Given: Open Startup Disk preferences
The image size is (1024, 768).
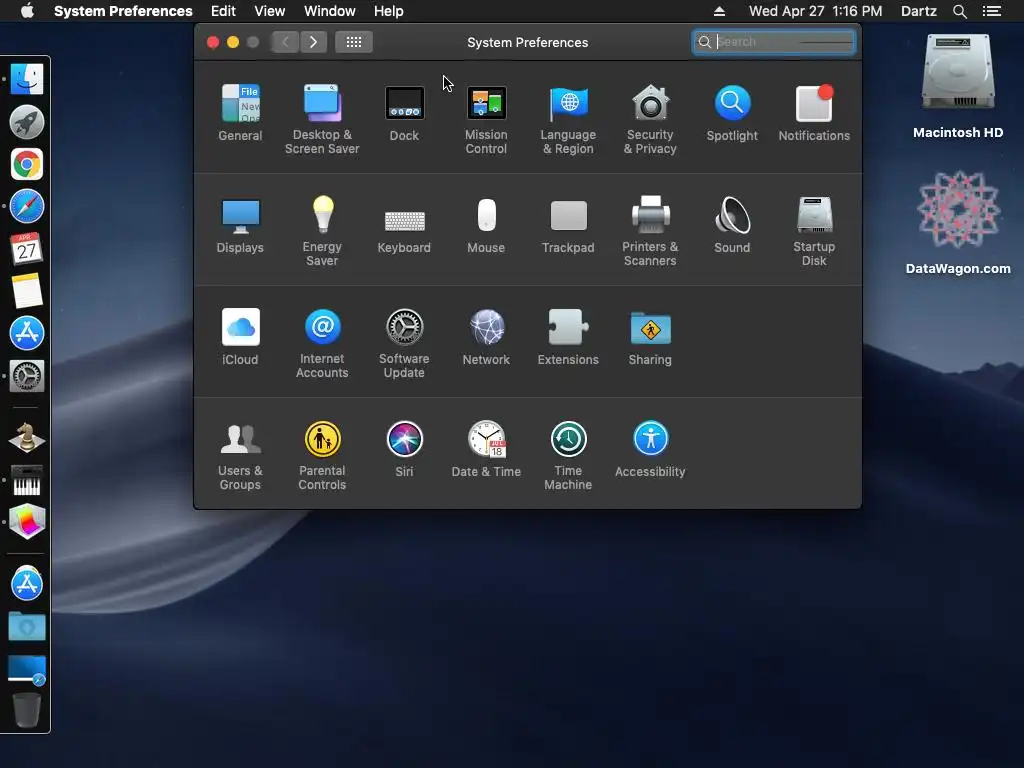Looking at the screenshot, I should 814,231.
